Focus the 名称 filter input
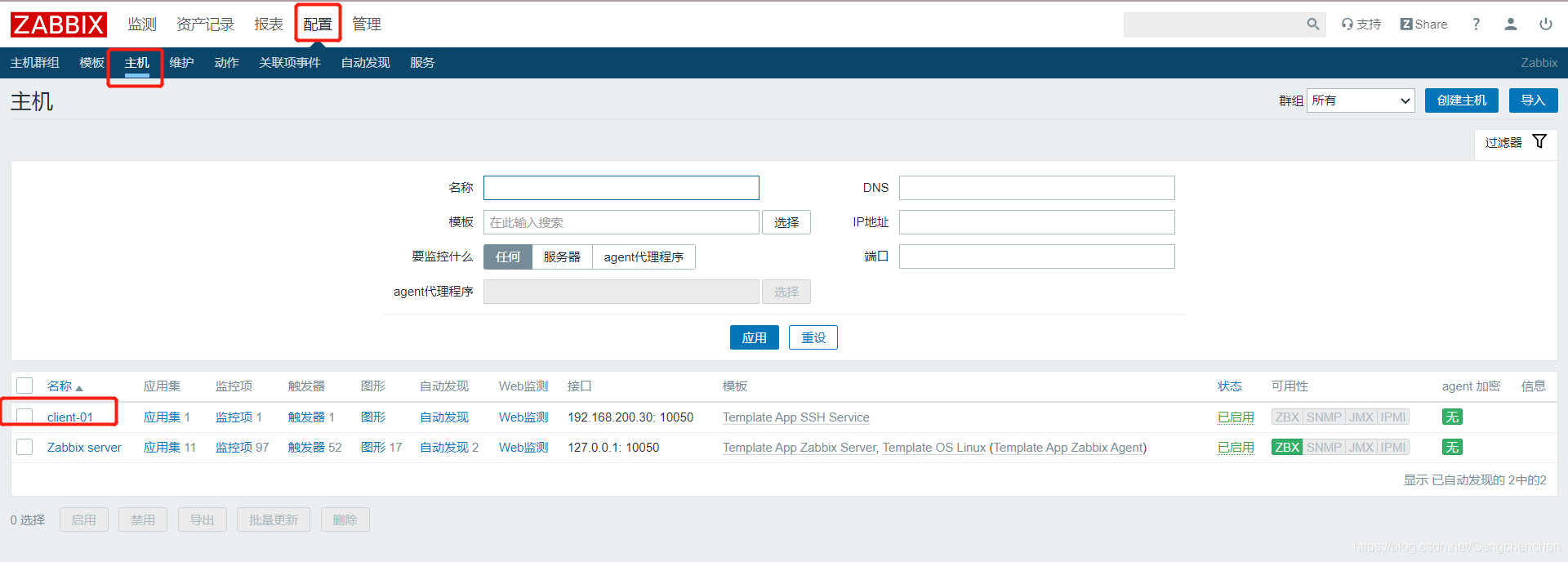Image resolution: width=1568 pixels, height=562 pixels. [x=621, y=188]
